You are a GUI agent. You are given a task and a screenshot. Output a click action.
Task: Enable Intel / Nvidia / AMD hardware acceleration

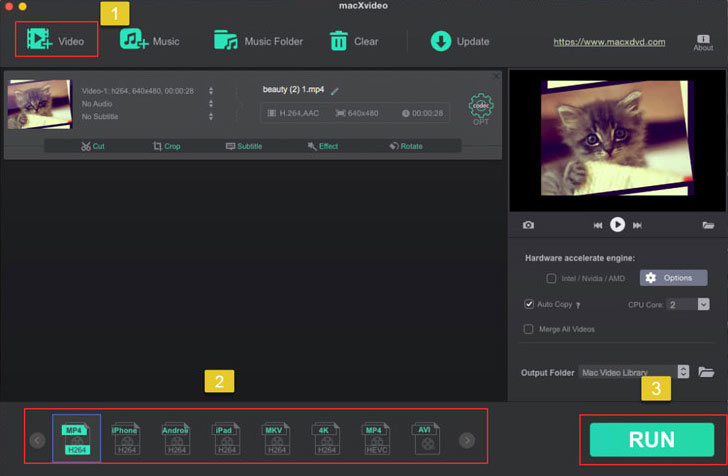point(551,279)
